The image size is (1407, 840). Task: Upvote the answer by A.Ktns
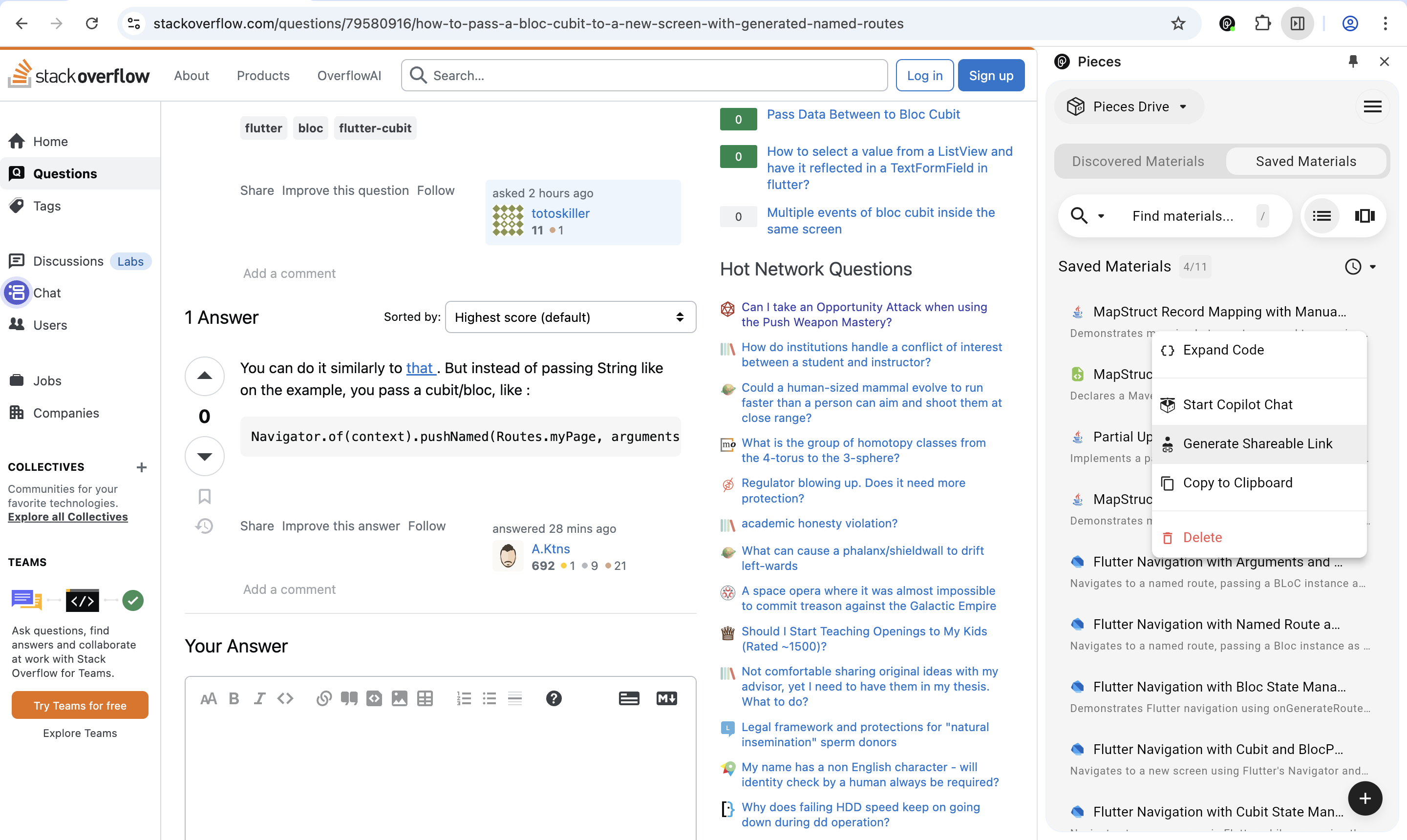[x=204, y=376]
